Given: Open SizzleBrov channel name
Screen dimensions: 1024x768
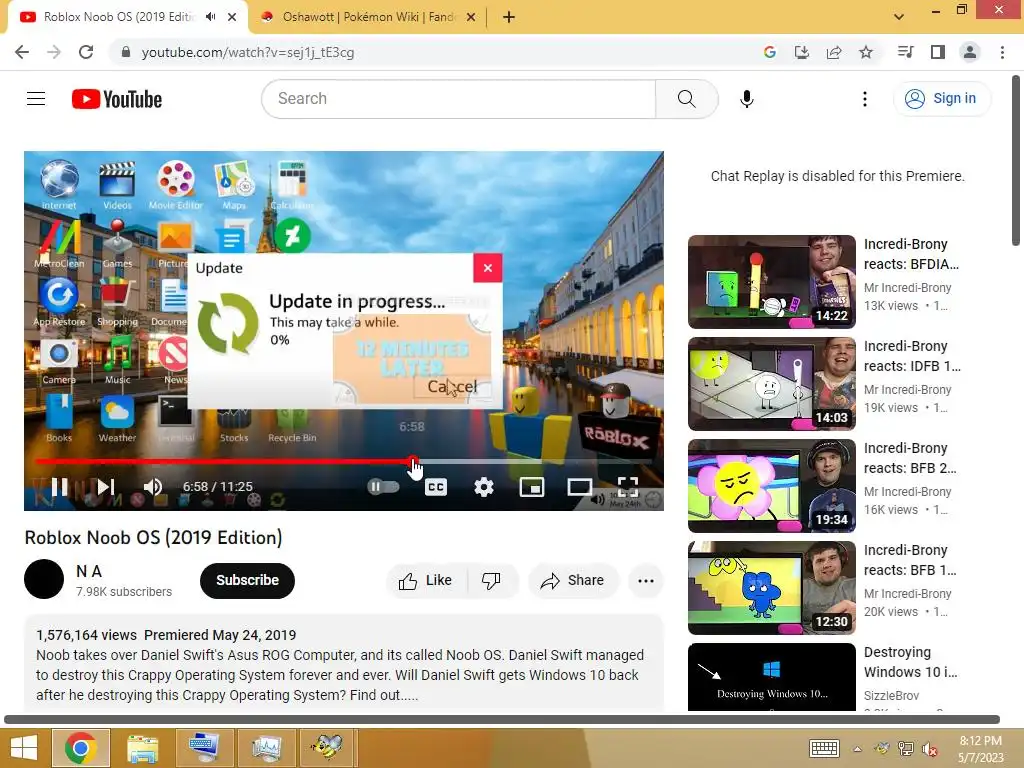Looking at the screenshot, I should (891, 696).
